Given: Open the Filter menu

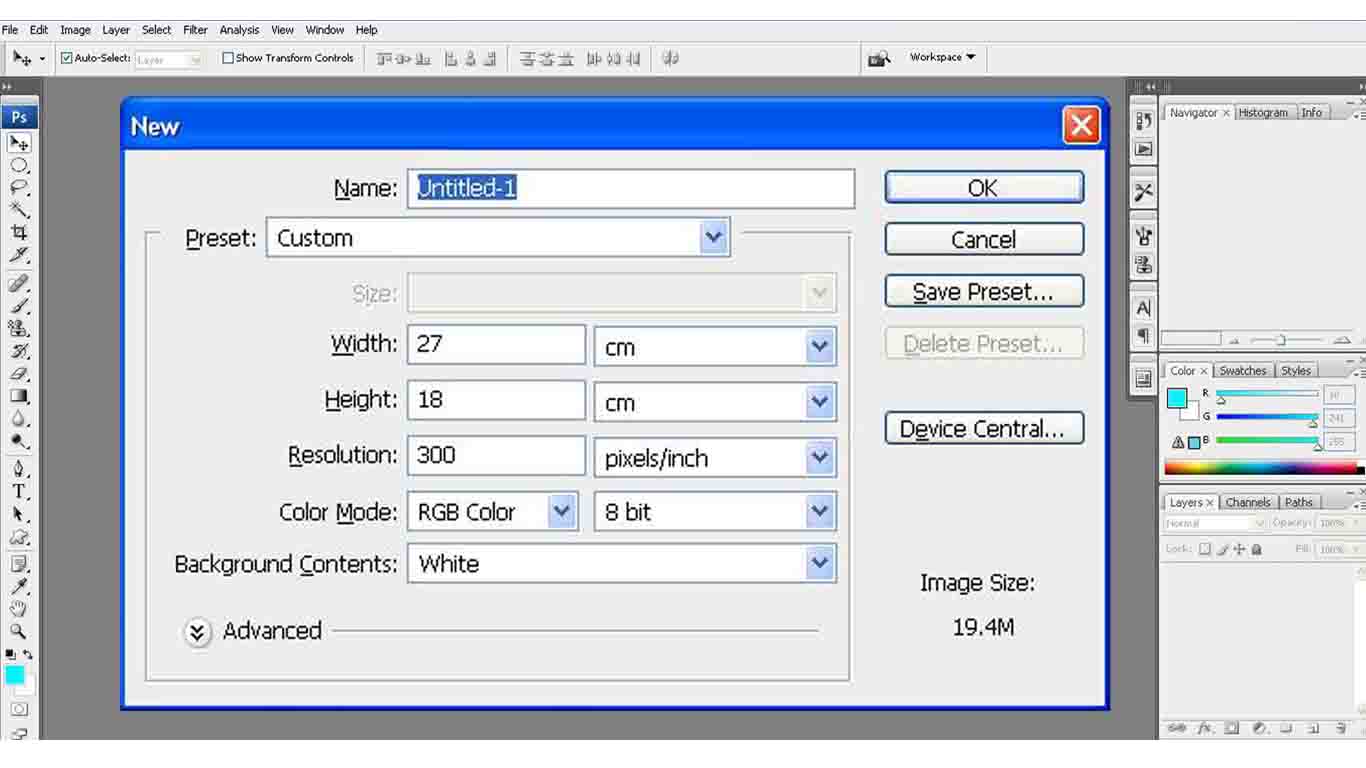Looking at the screenshot, I should click(x=195, y=30).
